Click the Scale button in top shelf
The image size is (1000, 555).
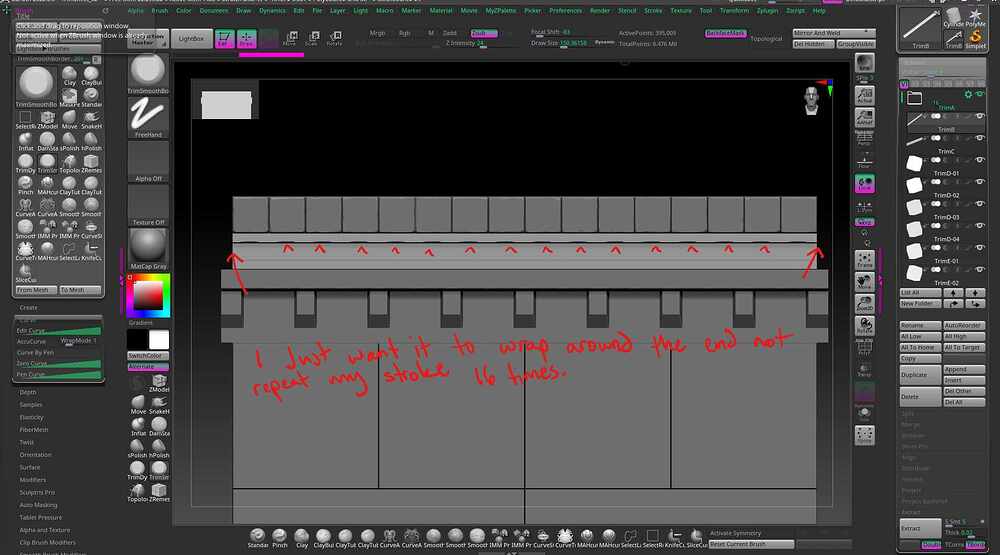312,38
